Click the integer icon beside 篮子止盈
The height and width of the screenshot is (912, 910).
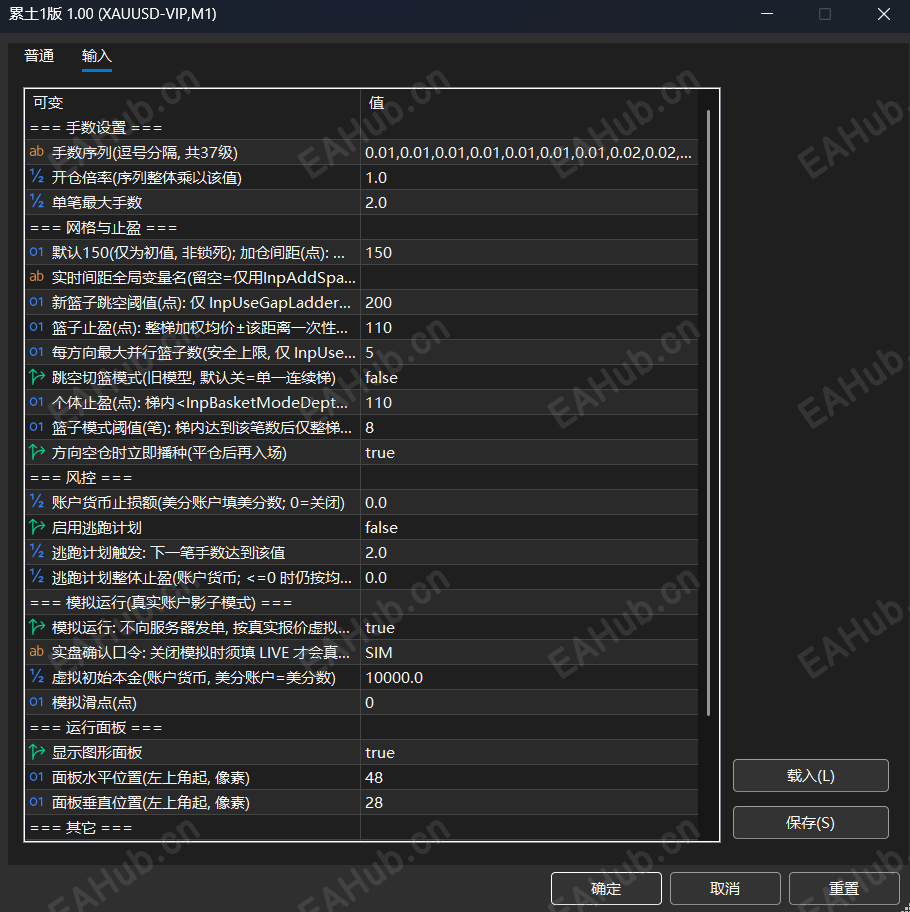point(37,327)
